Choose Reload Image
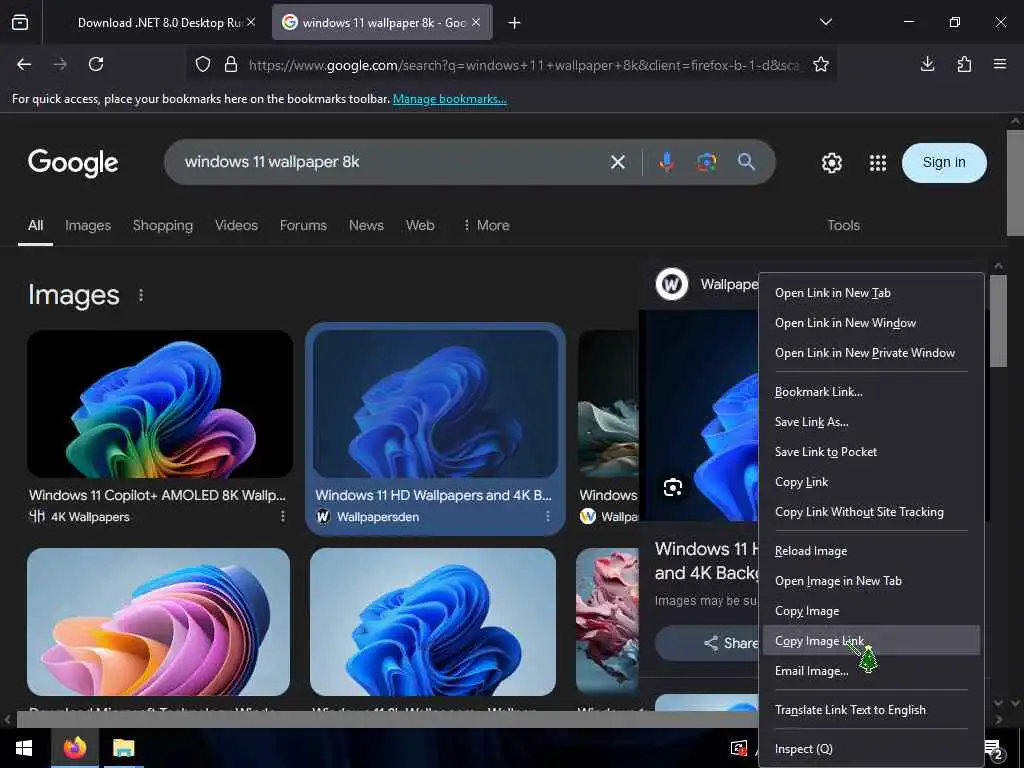The height and width of the screenshot is (768, 1024). 871,551
